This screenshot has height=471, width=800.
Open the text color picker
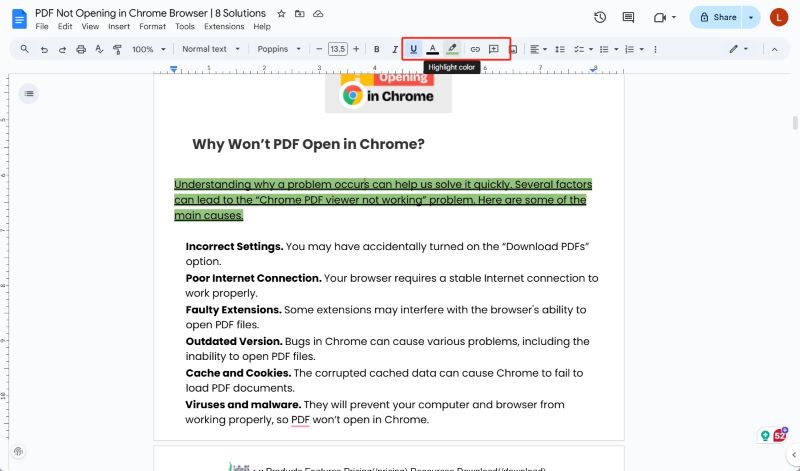click(432, 49)
